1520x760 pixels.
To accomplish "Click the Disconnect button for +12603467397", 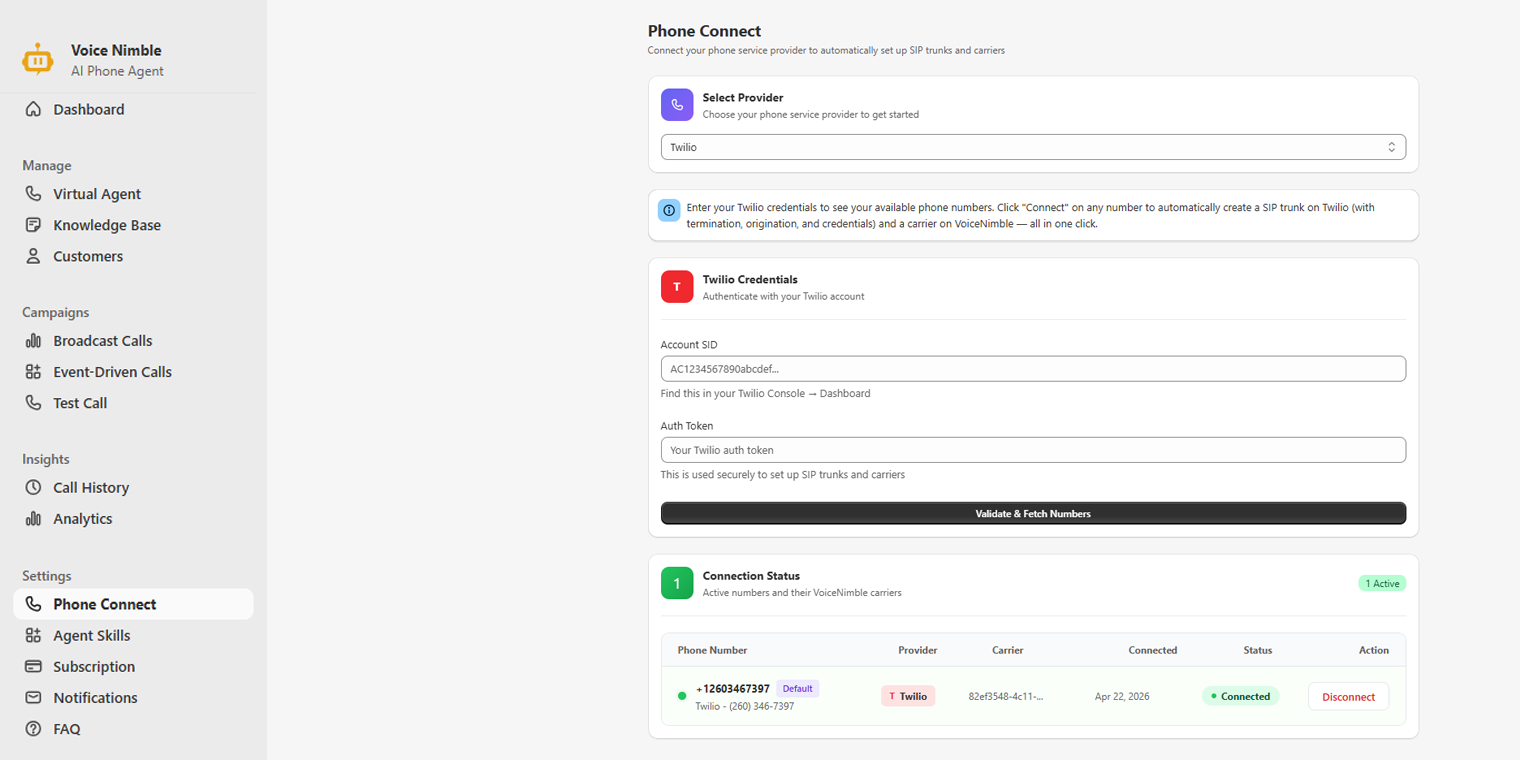I will pos(1348,696).
